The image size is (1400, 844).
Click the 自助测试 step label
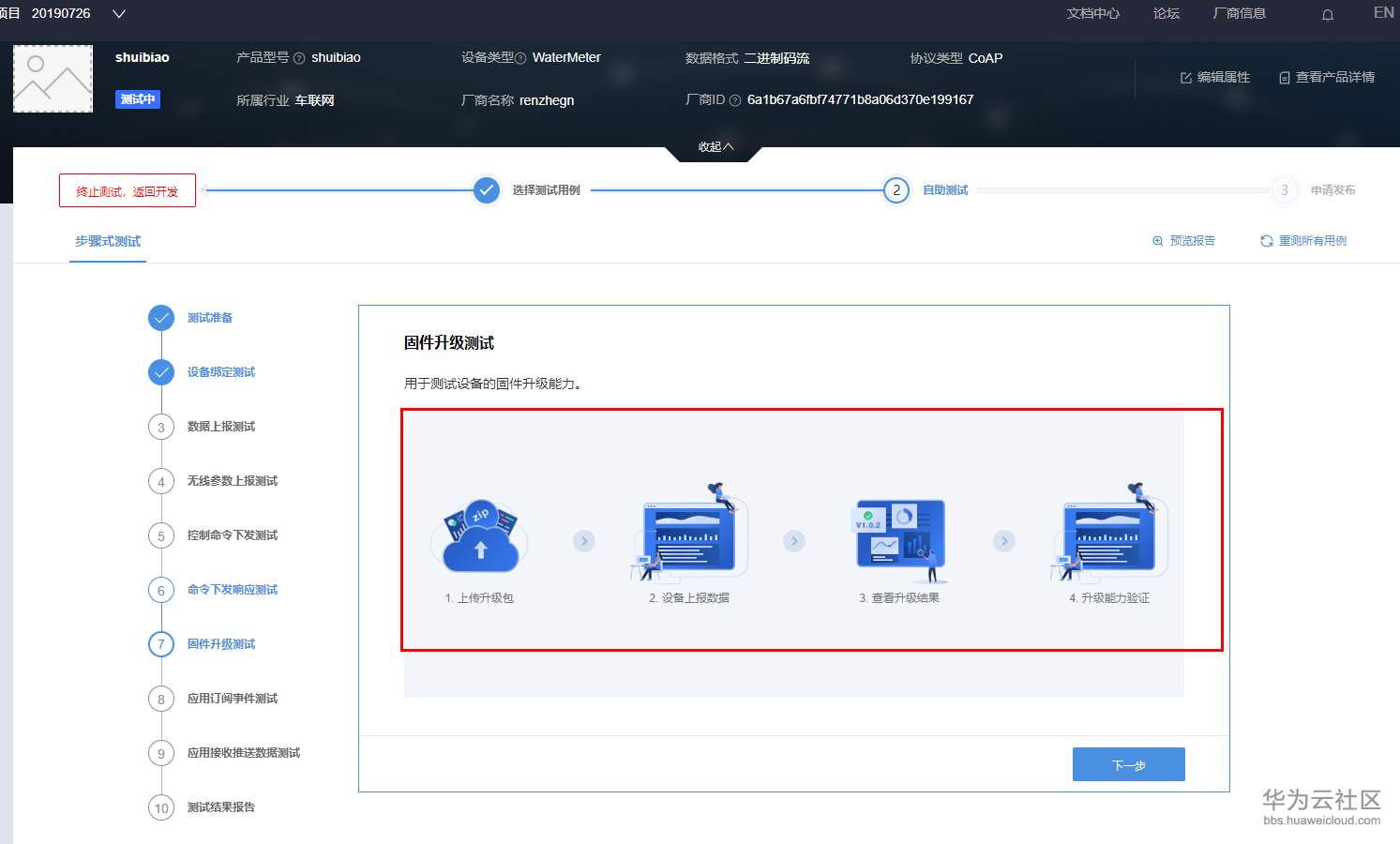pyautogui.click(x=945, y=190)
